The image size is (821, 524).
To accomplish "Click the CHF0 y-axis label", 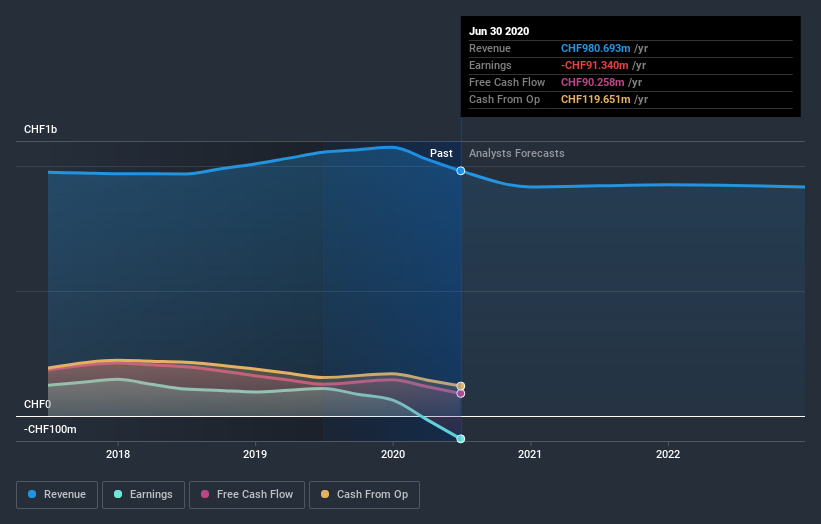I will pyautogui.click(x=37, y=404).
